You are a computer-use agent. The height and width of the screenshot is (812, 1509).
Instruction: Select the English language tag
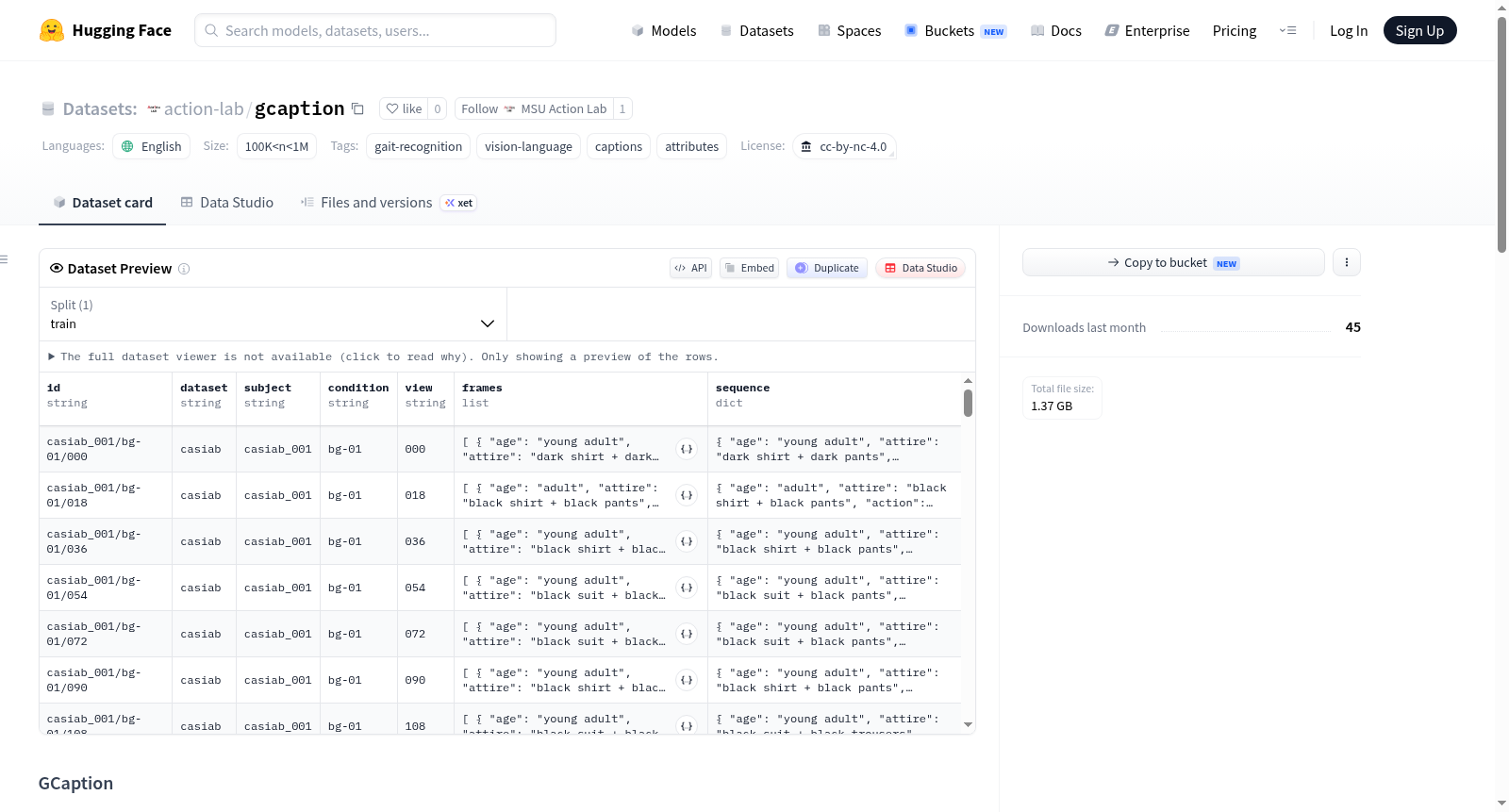[152, 146]
